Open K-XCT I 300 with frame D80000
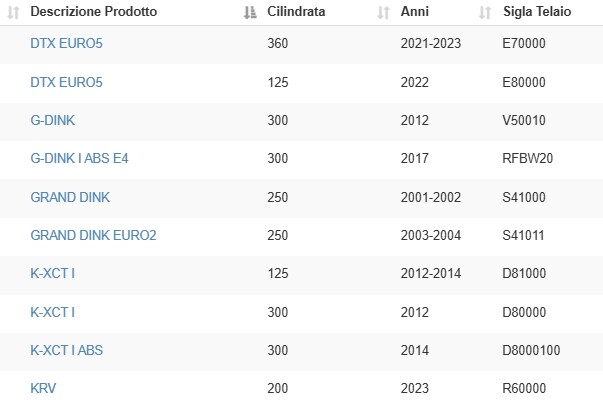Screen dimensions: 603x405 coord(53,312)
